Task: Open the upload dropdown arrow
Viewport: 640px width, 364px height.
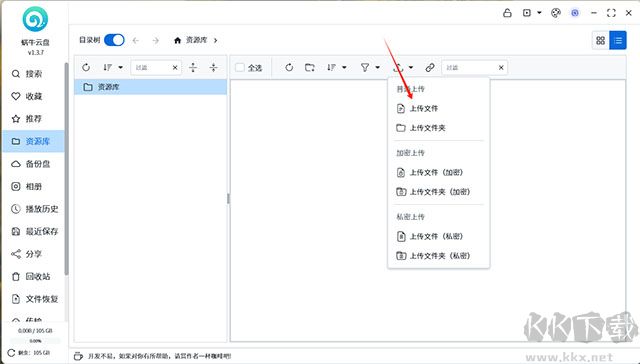Action: 411,67
